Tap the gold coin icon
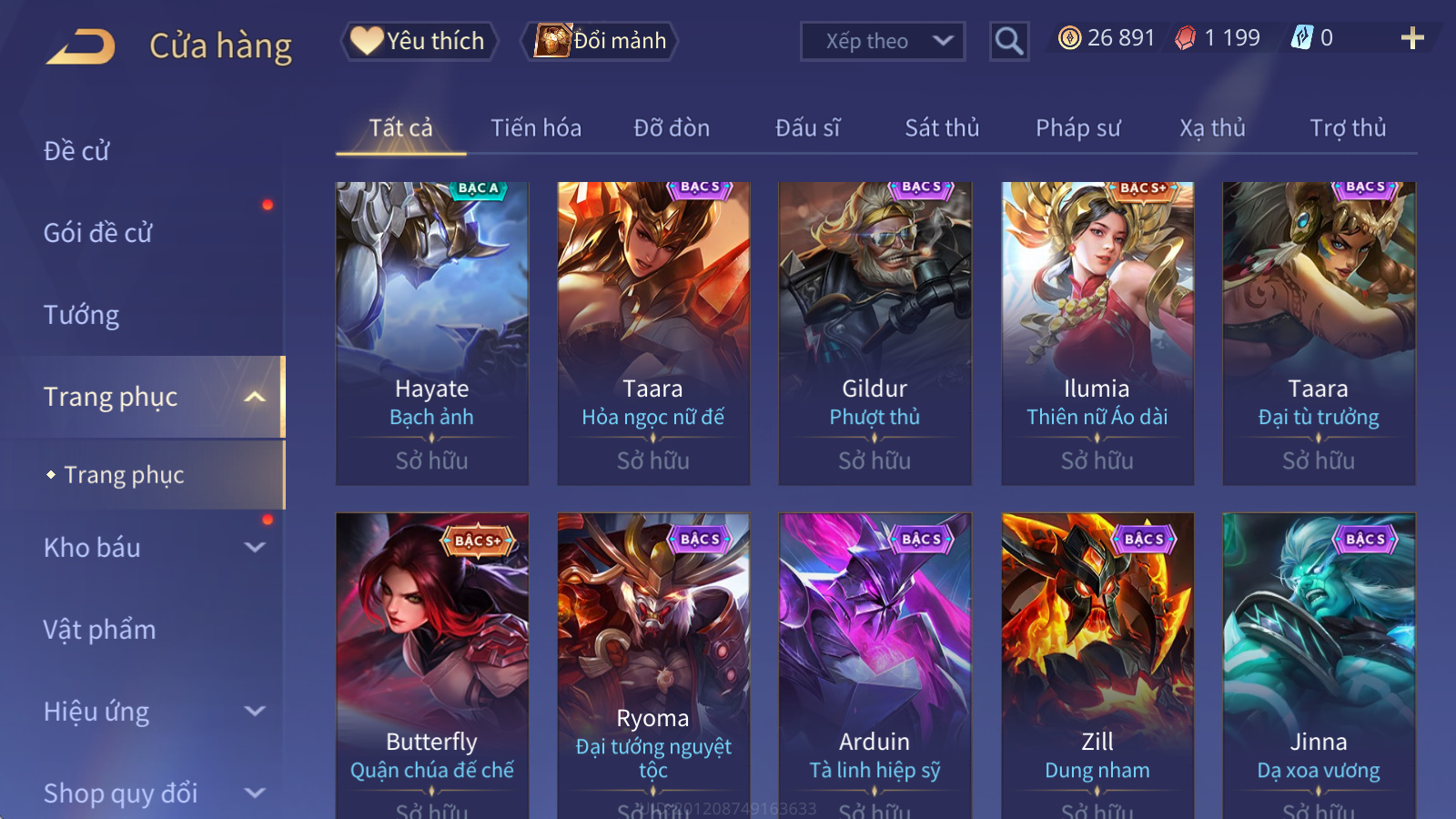 click(x=1070, y=37)
